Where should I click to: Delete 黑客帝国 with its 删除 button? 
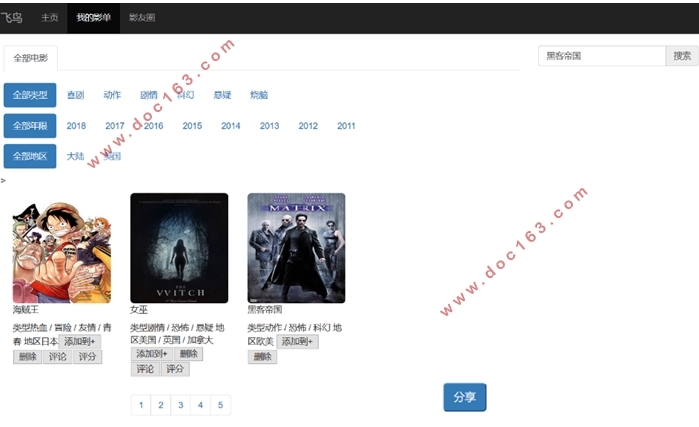click(262, 357)
